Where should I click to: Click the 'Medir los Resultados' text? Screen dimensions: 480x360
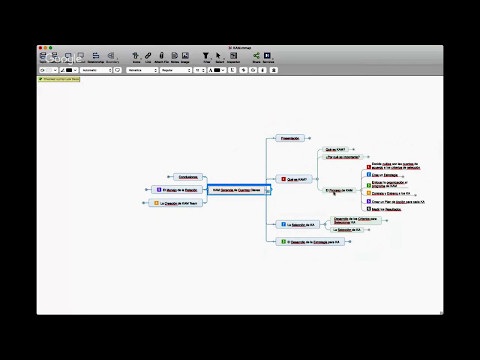pos(386,209)
